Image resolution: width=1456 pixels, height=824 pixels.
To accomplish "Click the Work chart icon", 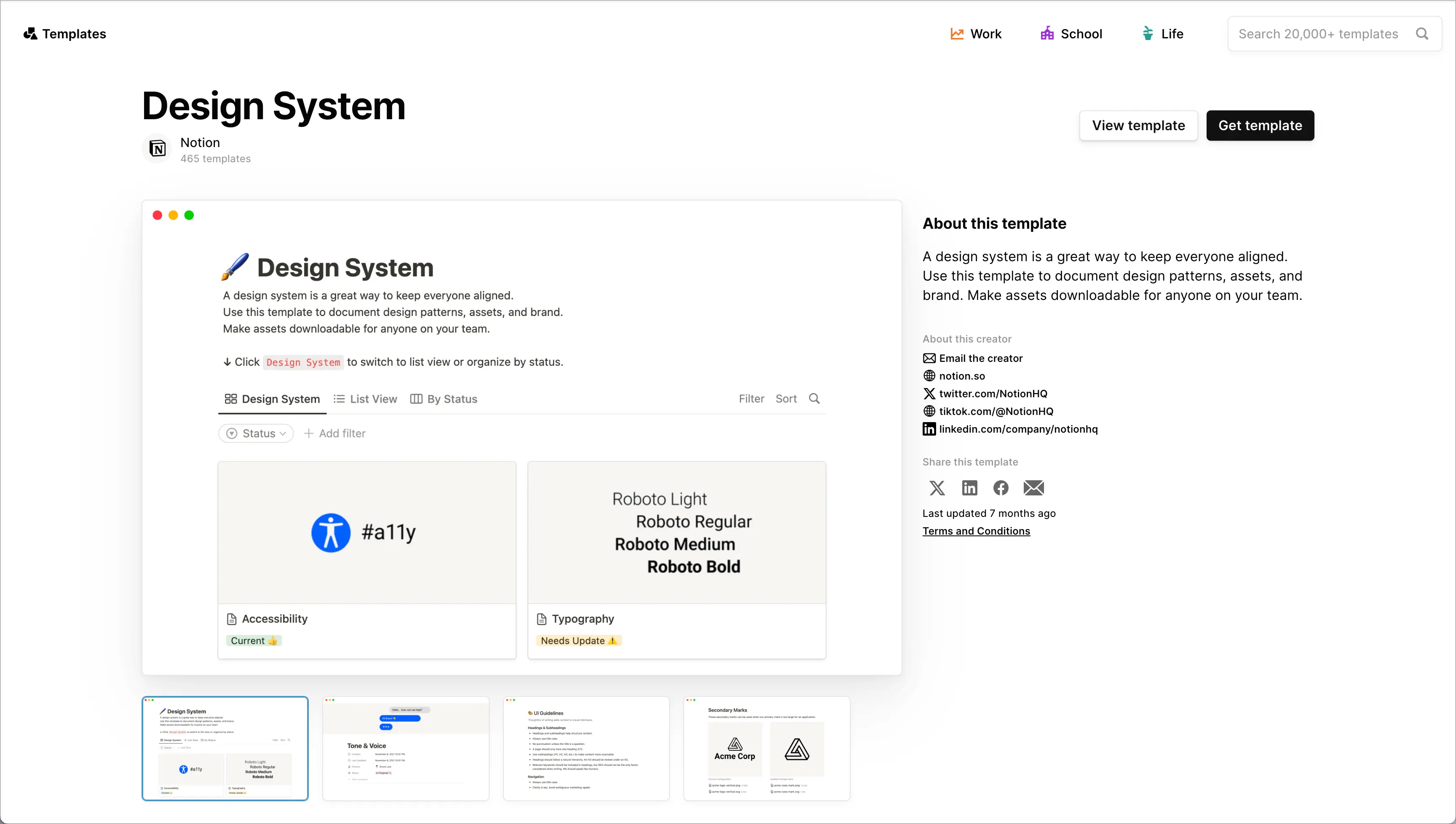I will (x=957, y=34).
